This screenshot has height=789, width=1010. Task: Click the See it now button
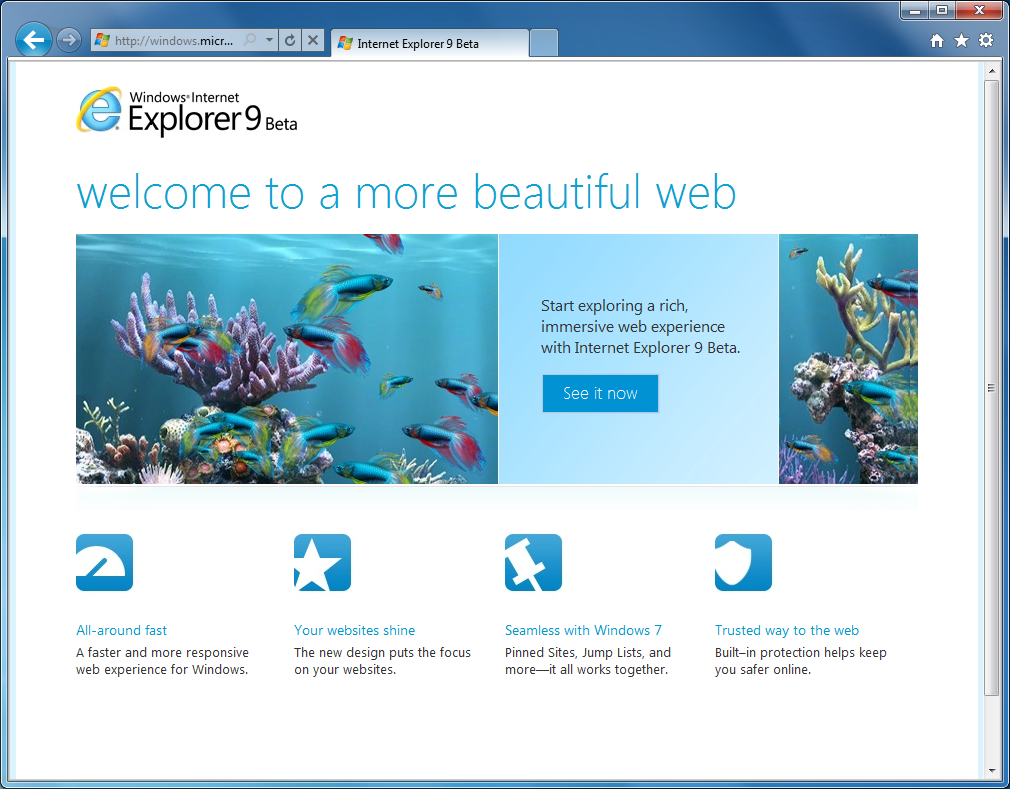point(600,393)
